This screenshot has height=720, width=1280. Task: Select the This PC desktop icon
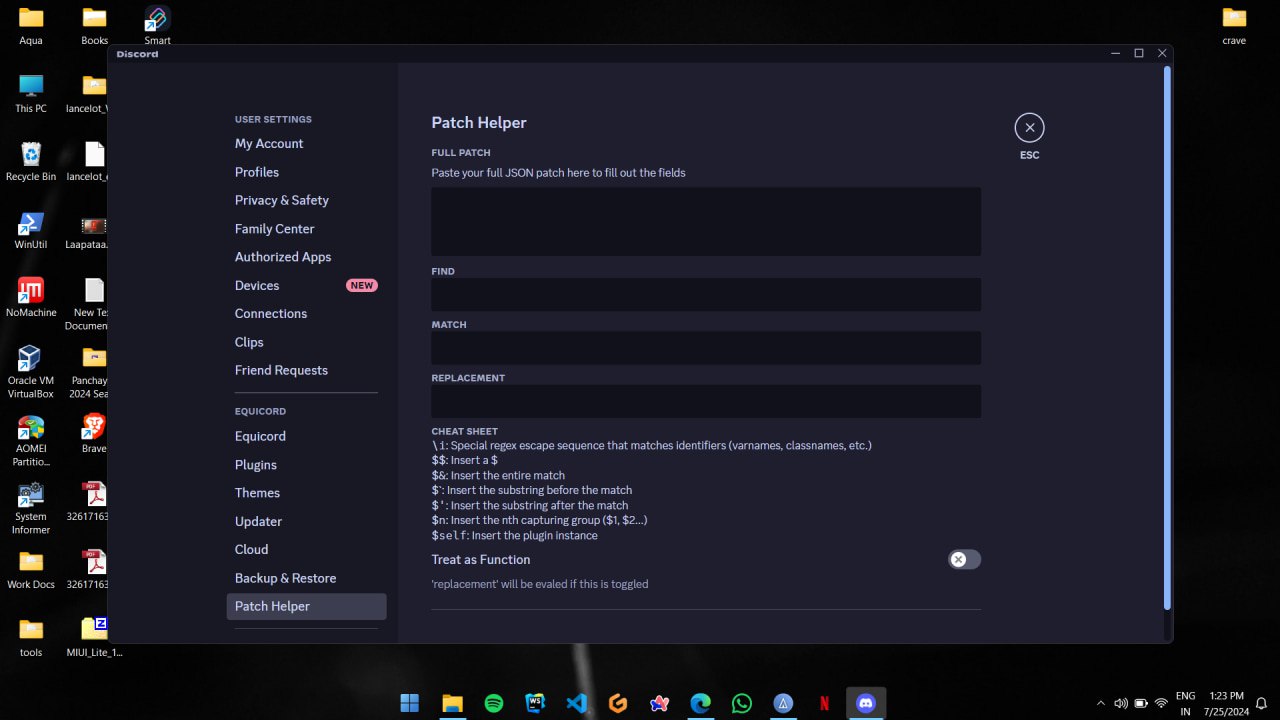pyautogui.click(x=31, y=93)
